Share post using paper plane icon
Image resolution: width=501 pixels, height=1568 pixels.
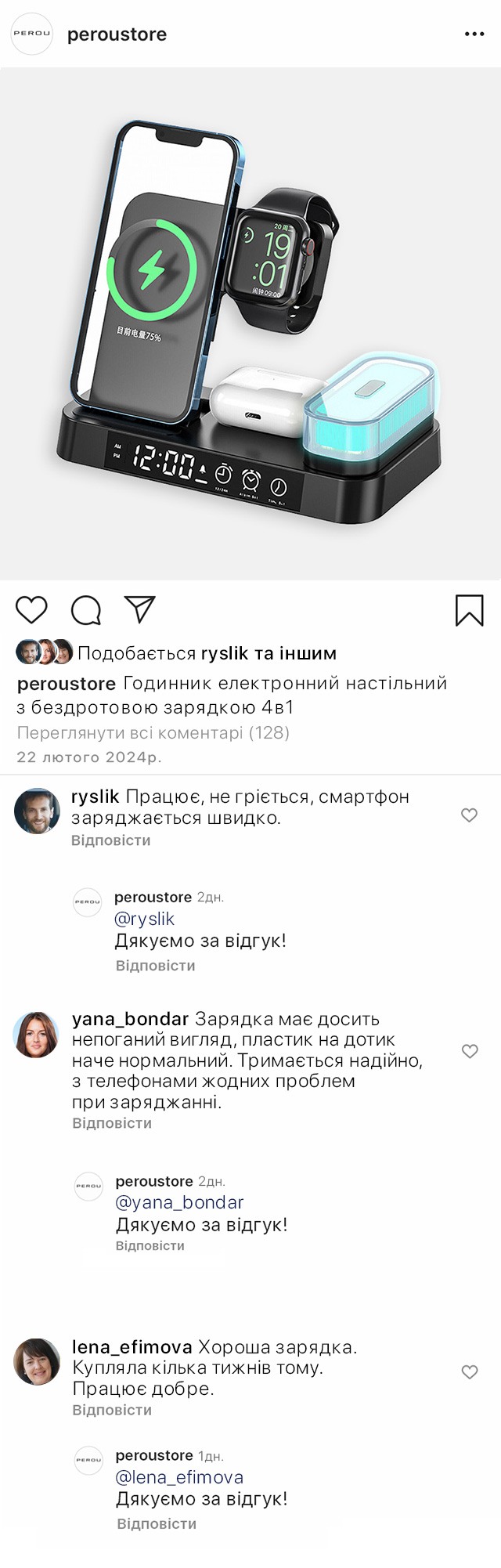[140, 609]
